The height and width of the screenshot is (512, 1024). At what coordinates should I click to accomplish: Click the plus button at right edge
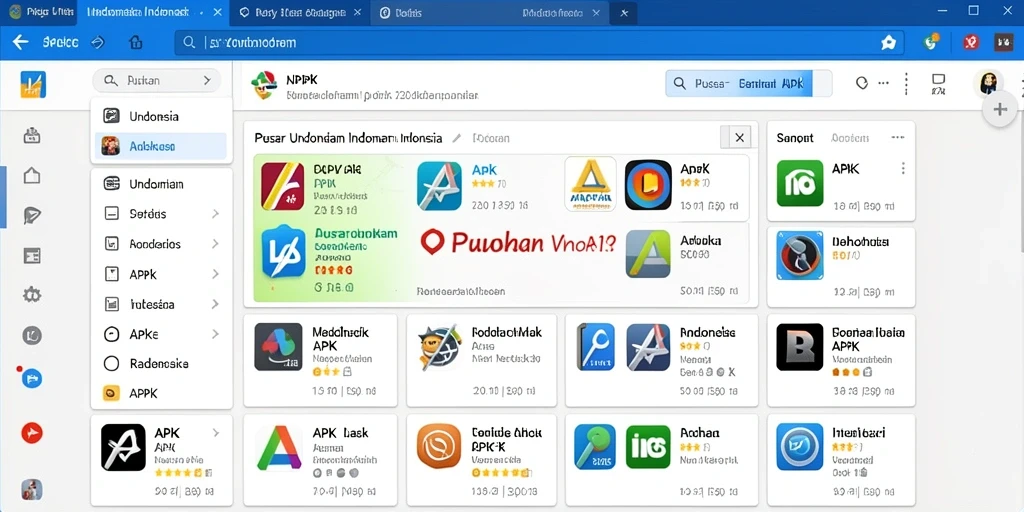point(1000,109)
